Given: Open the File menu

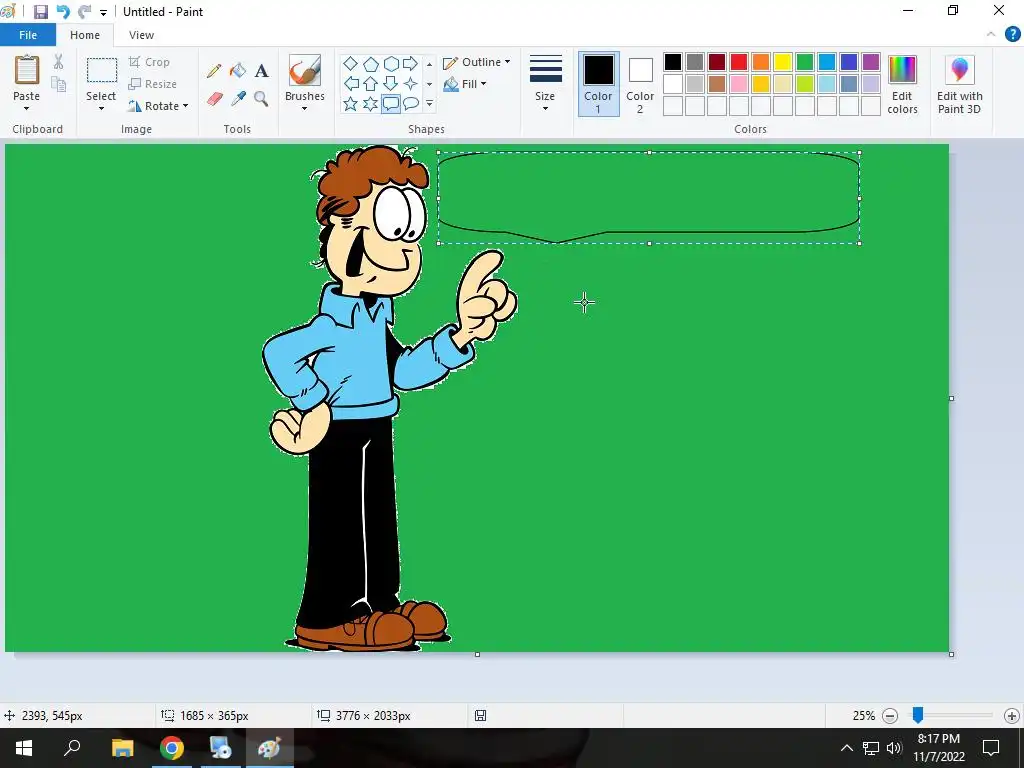Looking at the screenshot, I should coord(28,35).
